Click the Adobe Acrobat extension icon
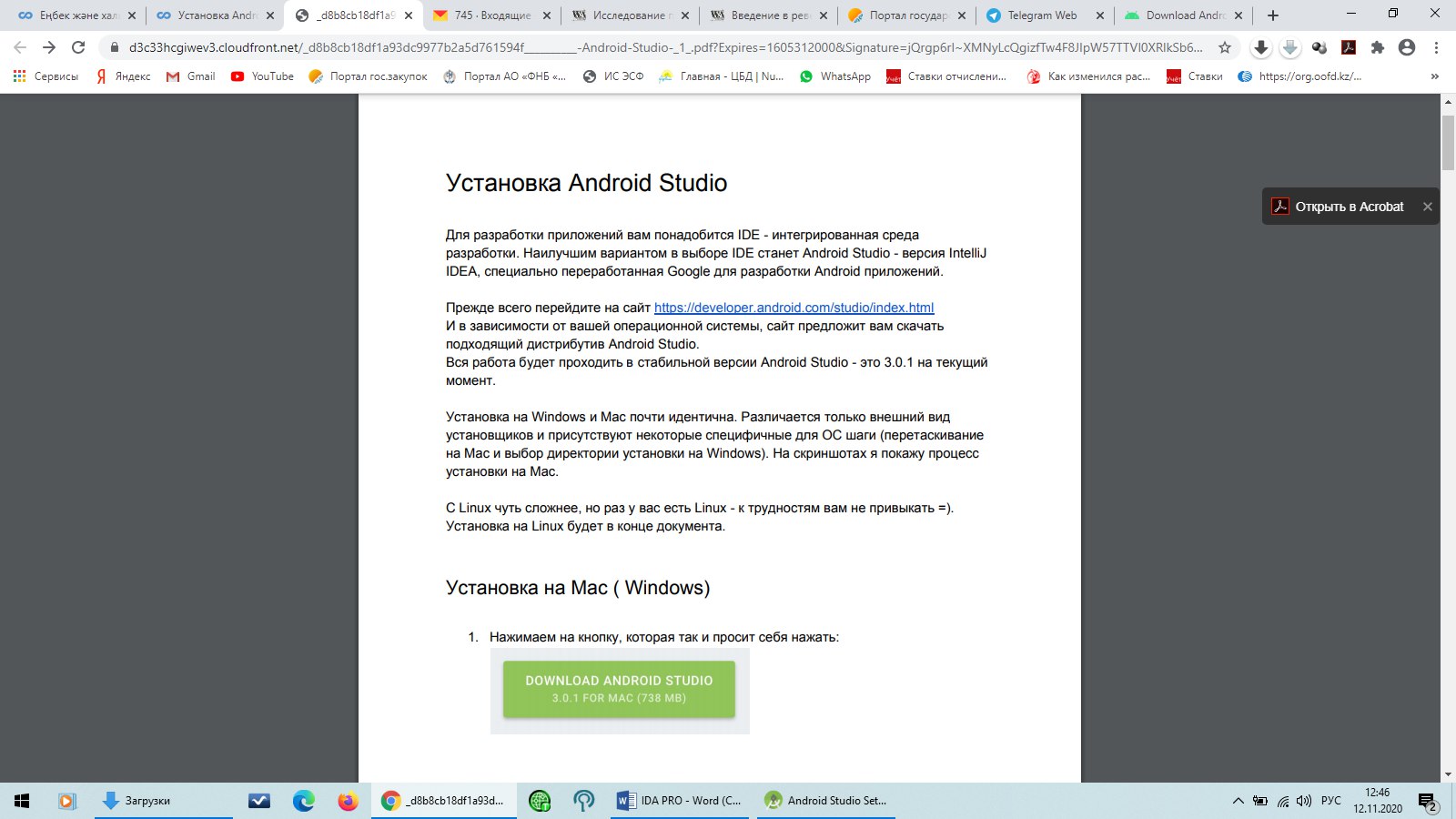This screenshot has height=819, width=1456. coord(1349,47)
